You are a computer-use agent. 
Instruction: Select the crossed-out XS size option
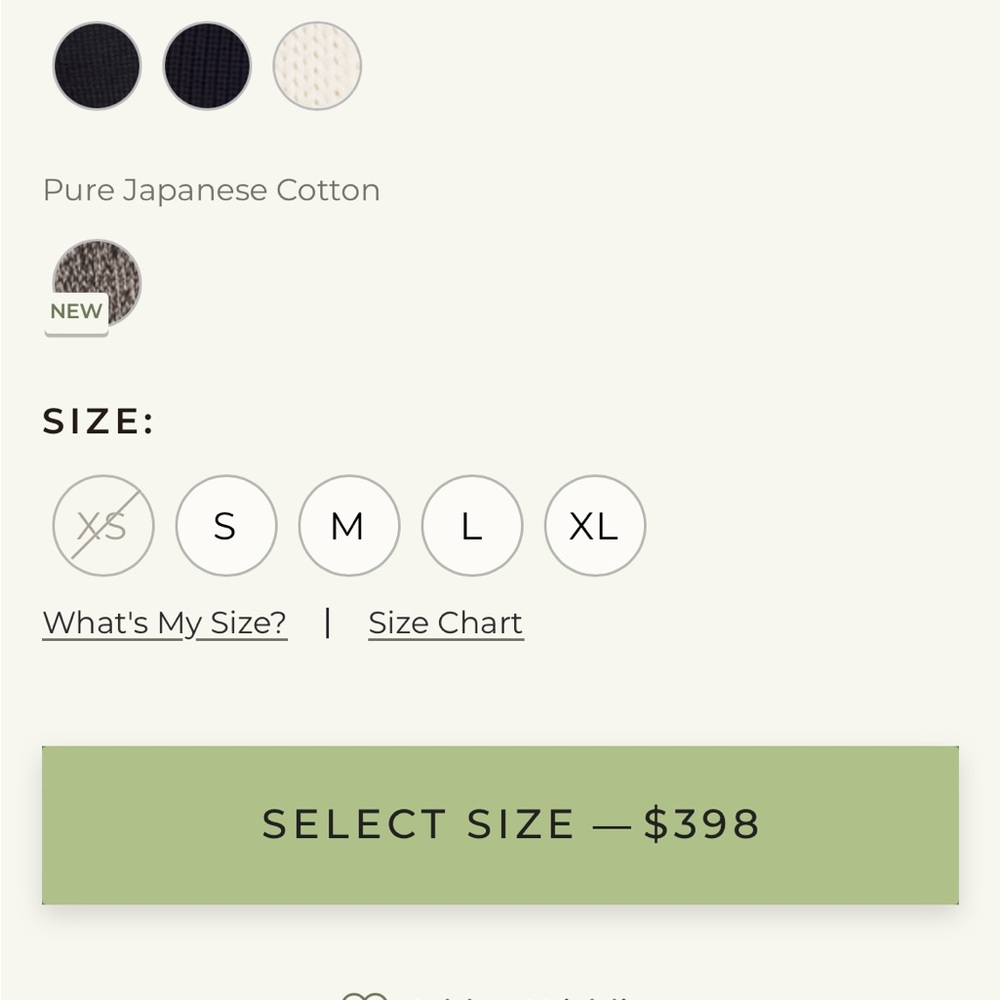(x=103, y=526)
